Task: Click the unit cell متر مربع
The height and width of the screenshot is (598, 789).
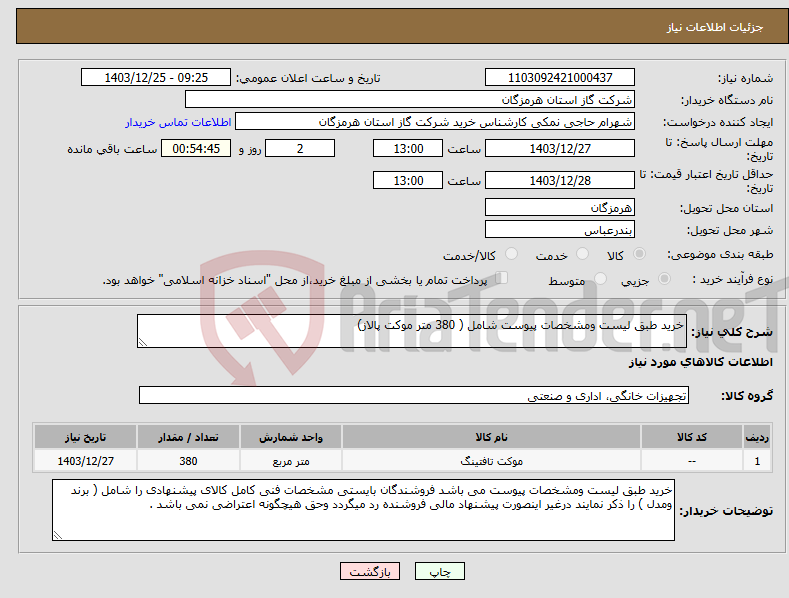Action: click(291, 461)
